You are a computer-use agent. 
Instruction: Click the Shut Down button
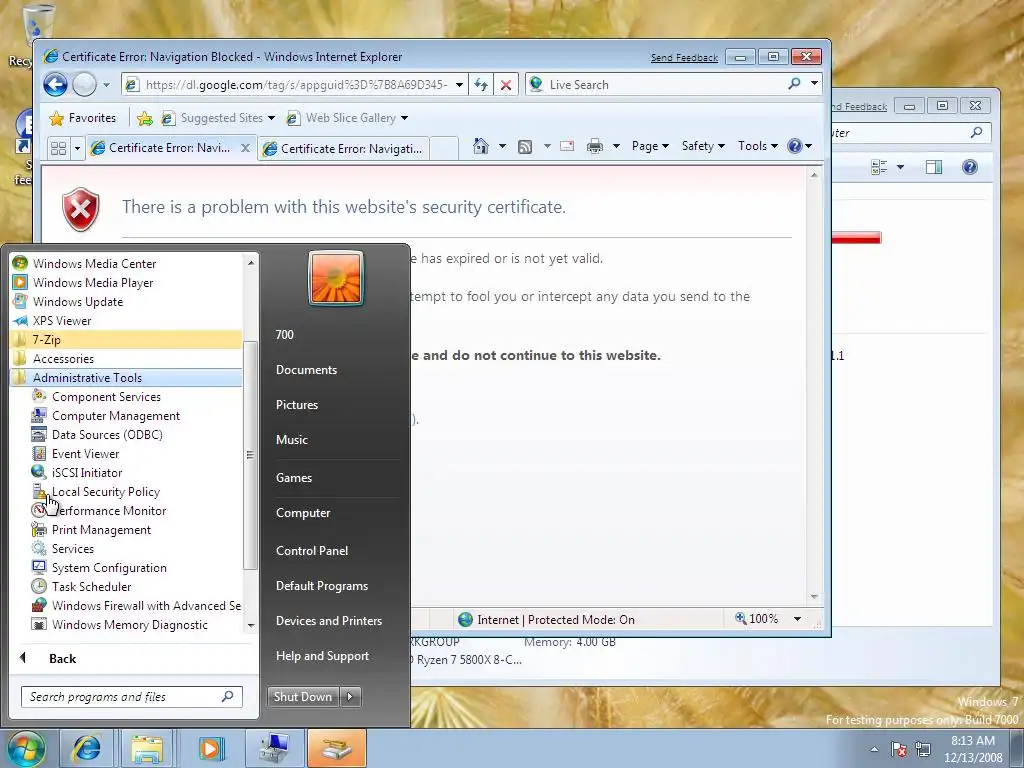(x=303, y=697)
